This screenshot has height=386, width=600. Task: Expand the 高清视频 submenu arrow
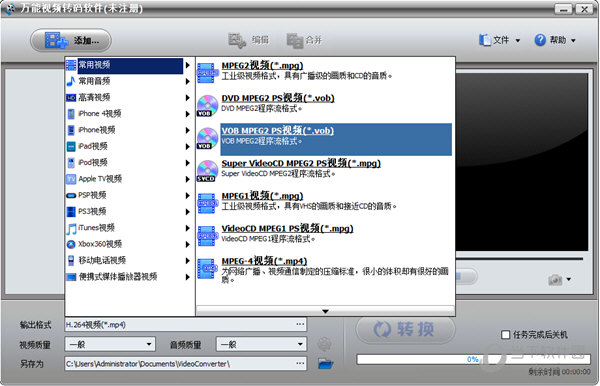188,98
